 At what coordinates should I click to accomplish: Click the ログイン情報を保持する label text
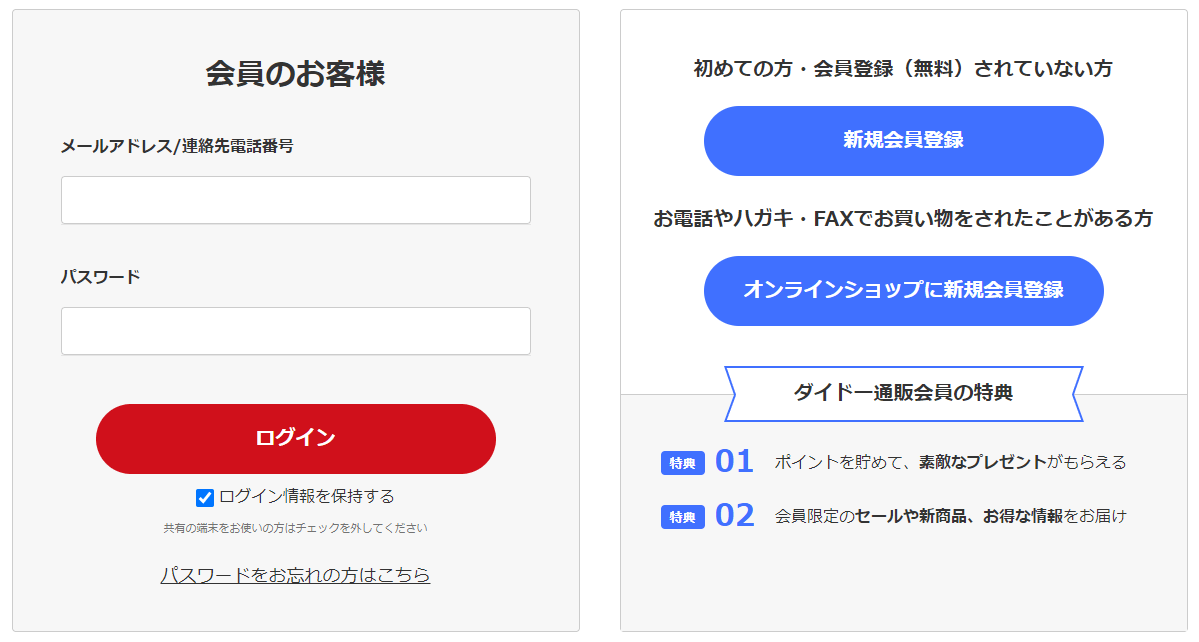307,497
